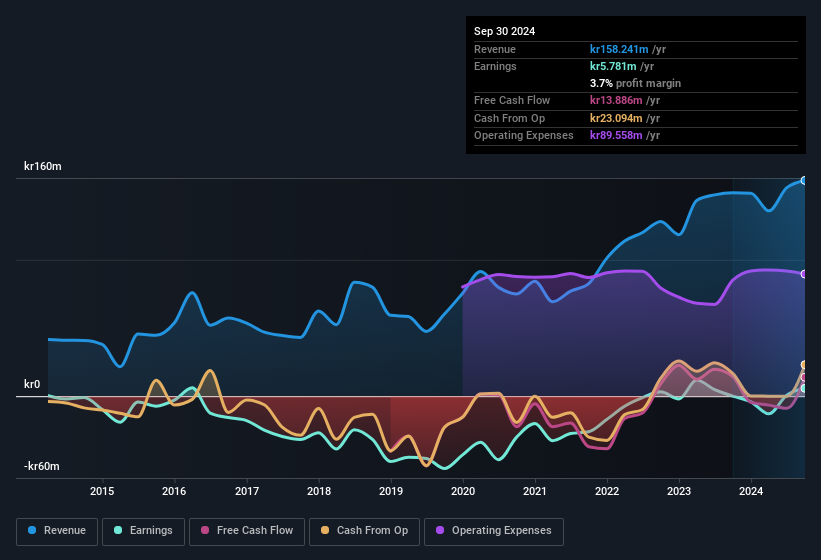Click the orange Cash From Op legend dot

325,530
